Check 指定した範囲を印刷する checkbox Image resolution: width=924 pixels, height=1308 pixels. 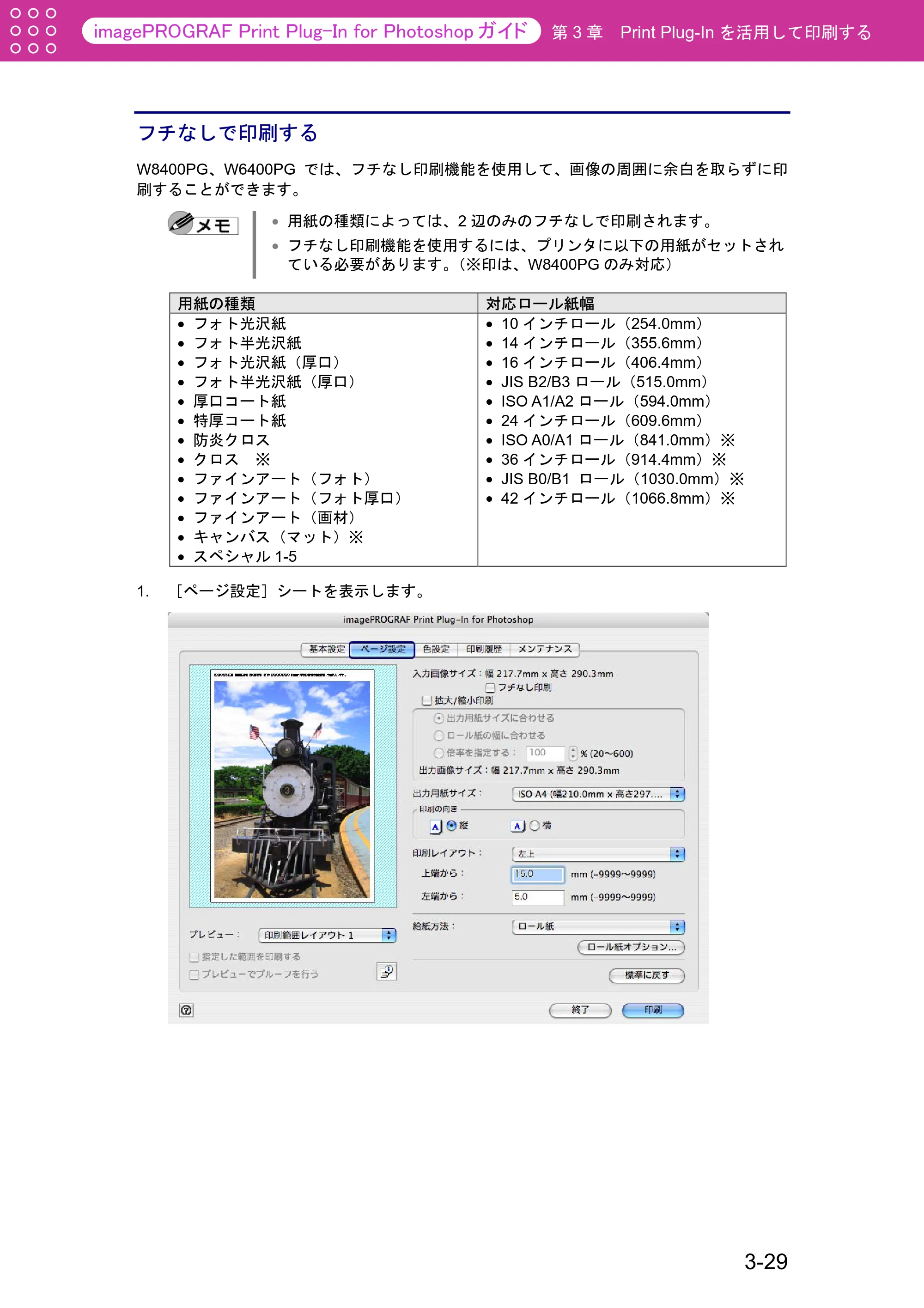point(194,957)
